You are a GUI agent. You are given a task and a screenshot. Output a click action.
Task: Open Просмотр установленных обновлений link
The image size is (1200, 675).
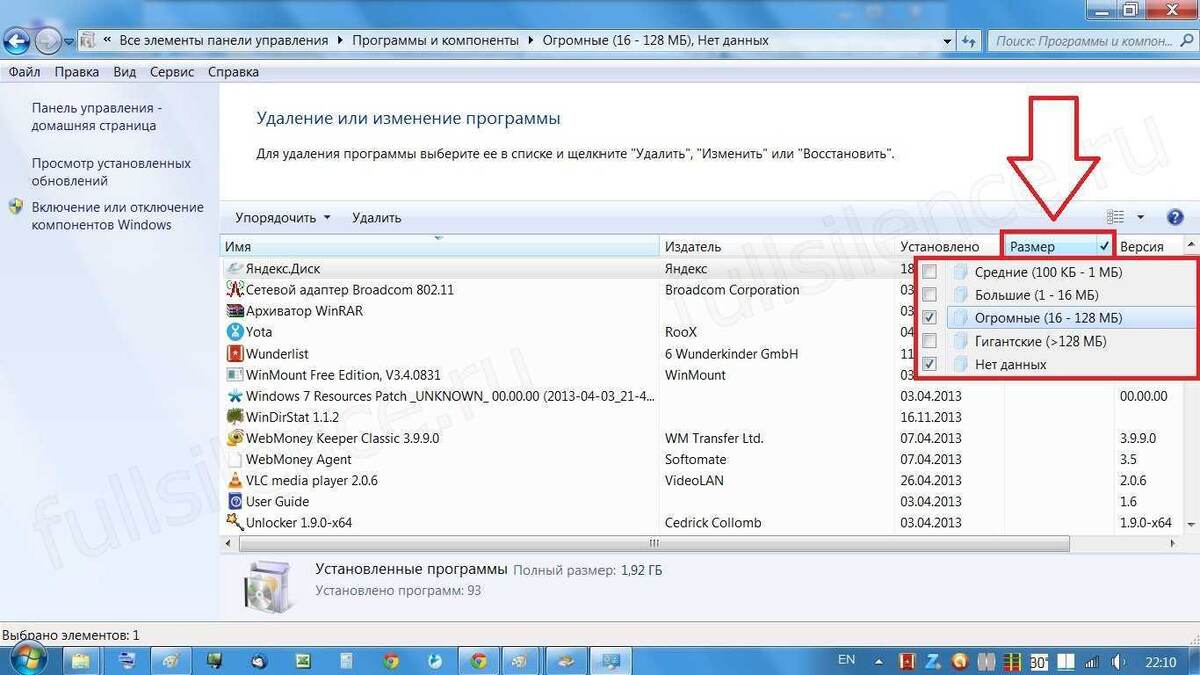[x=111, y=172]
